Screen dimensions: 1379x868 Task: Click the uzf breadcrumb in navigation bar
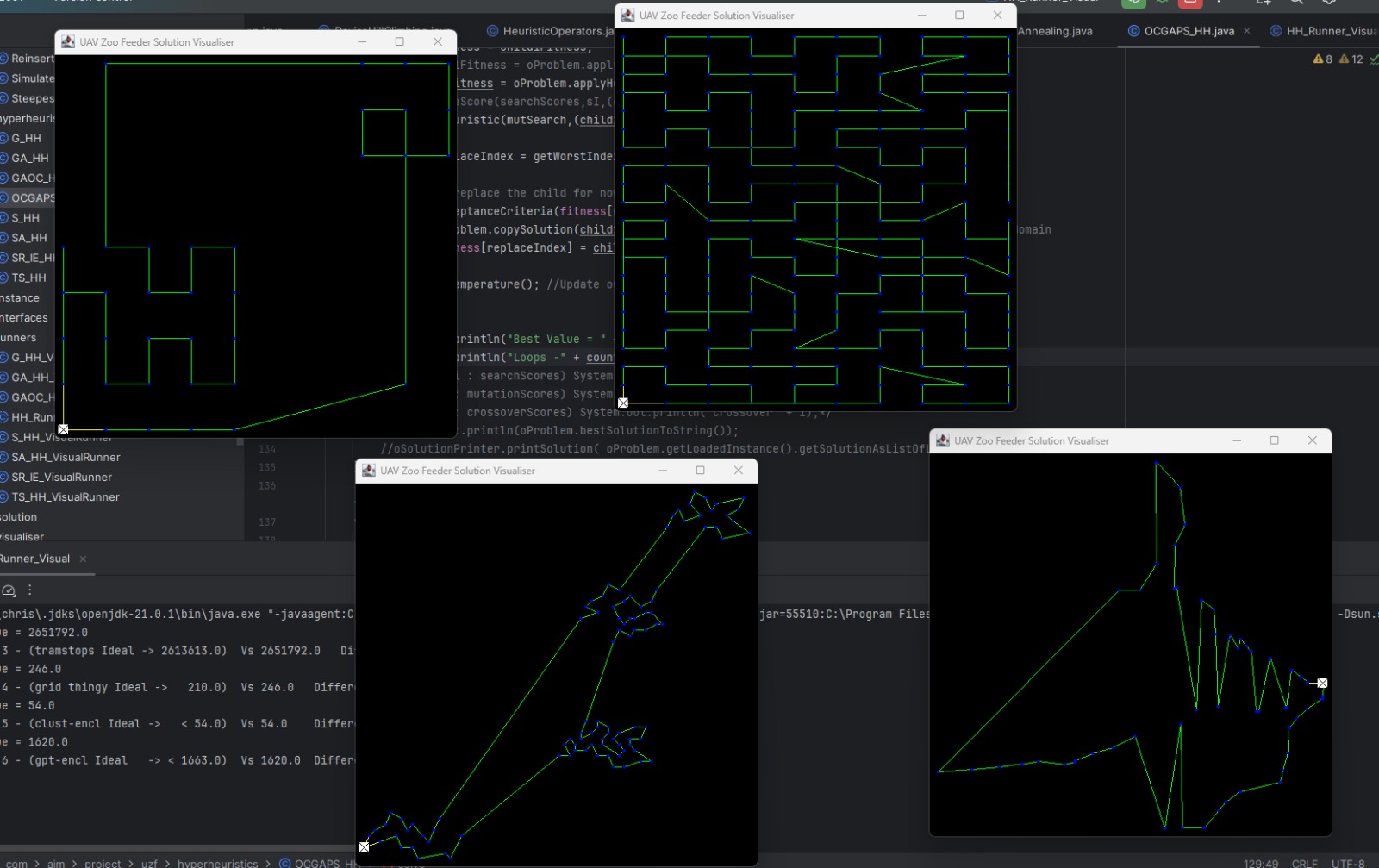point(149,863)
